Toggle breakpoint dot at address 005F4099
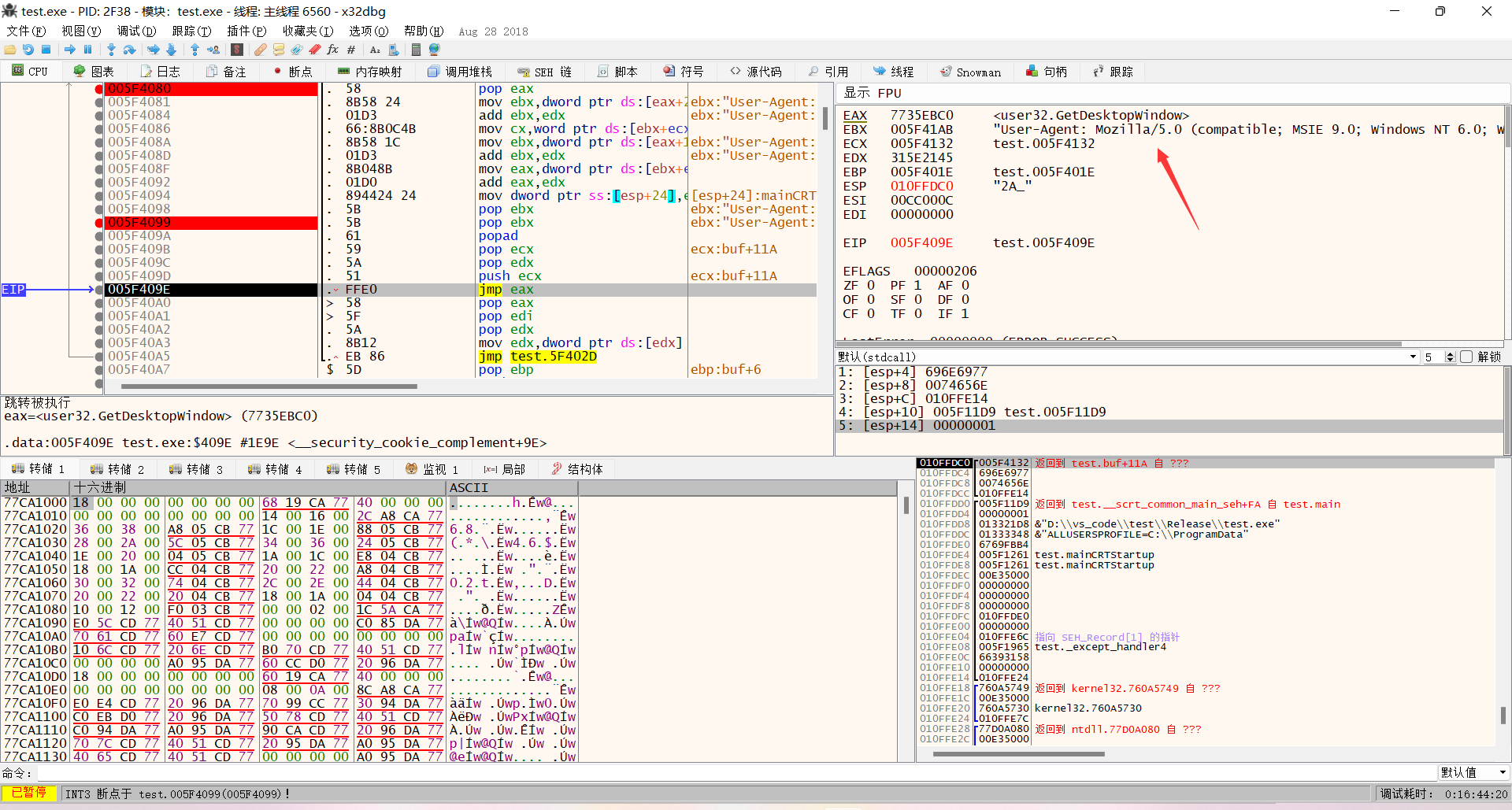The image size is (1512, 810). pyautogui.click(x=98, y=223)
